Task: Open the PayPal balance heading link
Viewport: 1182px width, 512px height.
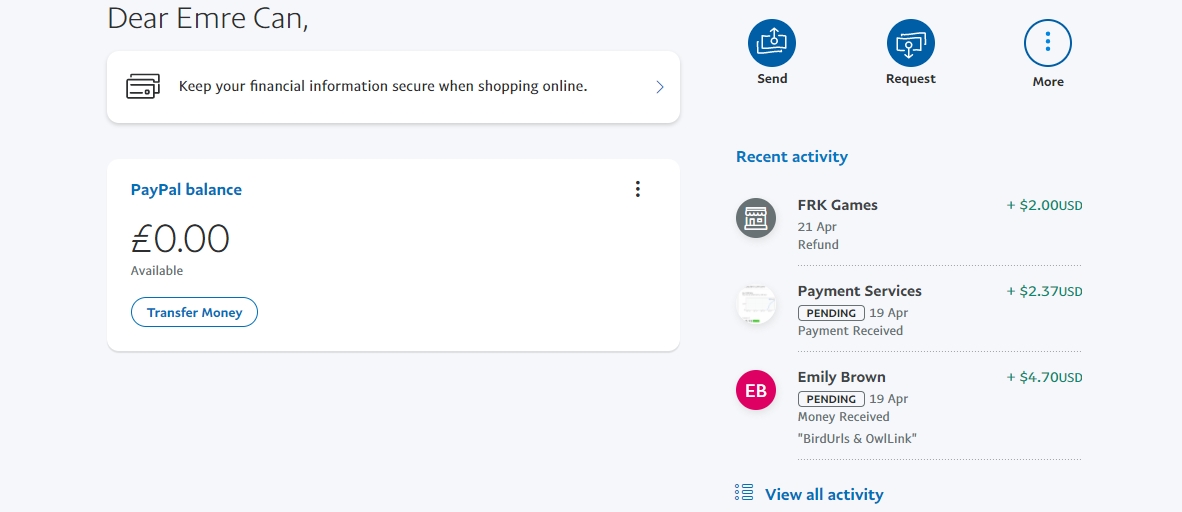Action: 186,189
